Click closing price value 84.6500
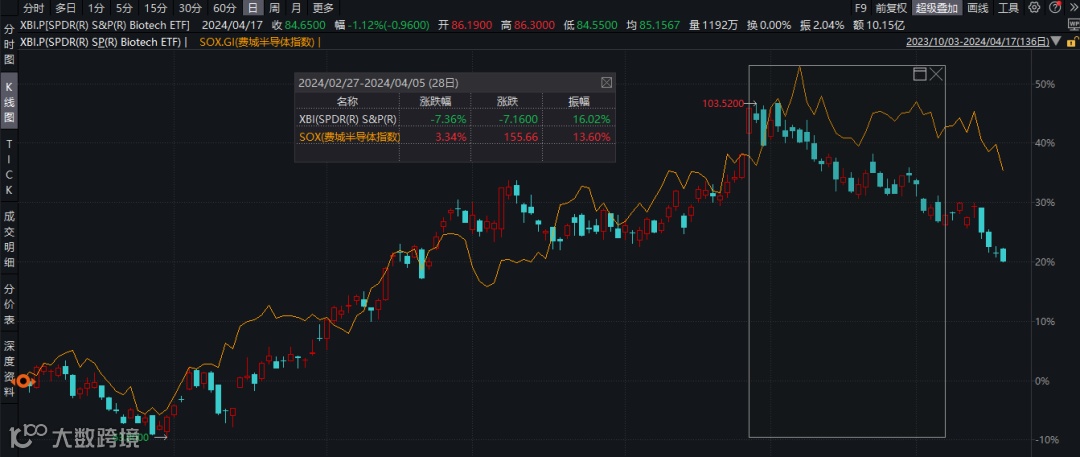The height and width of the screenshot is (457, 1080). coord(304,25)
